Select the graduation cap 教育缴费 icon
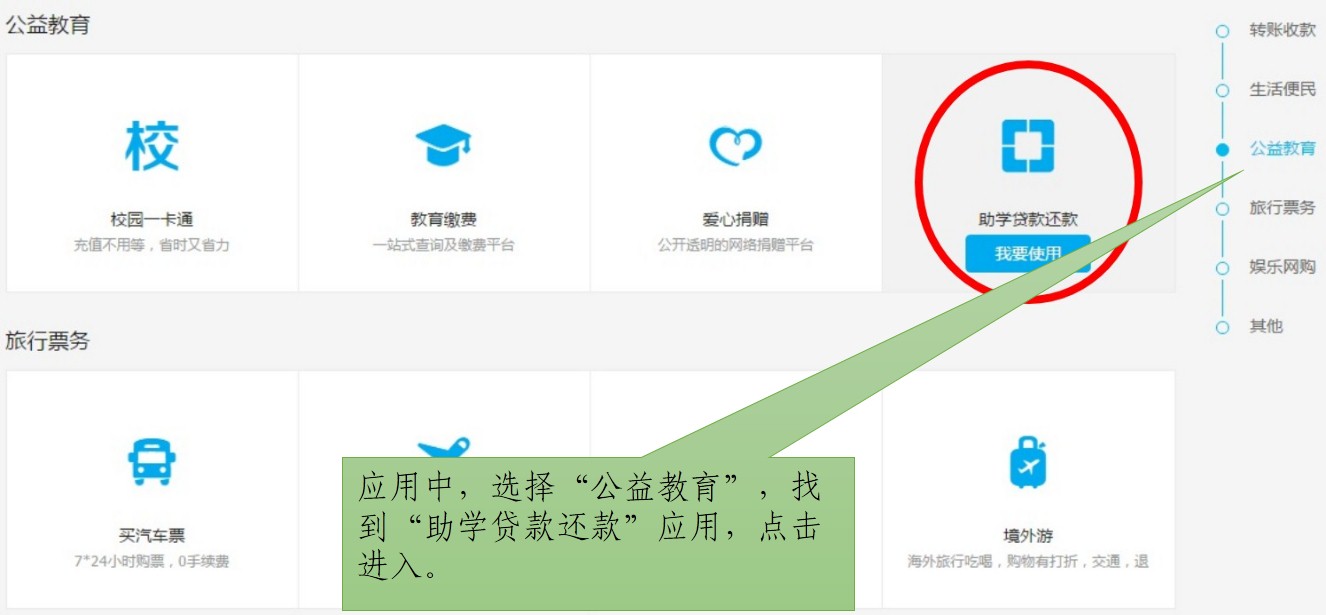 click(443, 146)
